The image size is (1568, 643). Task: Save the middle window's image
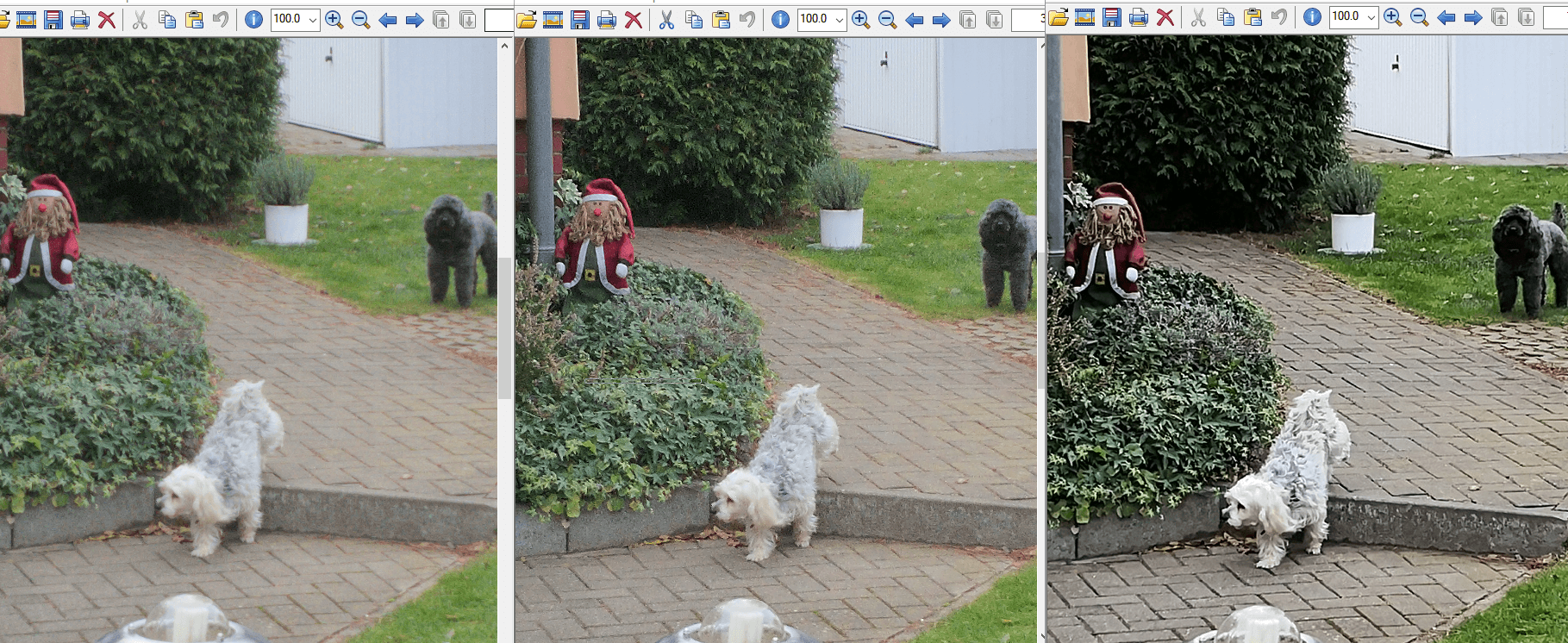tap(580, 19)
